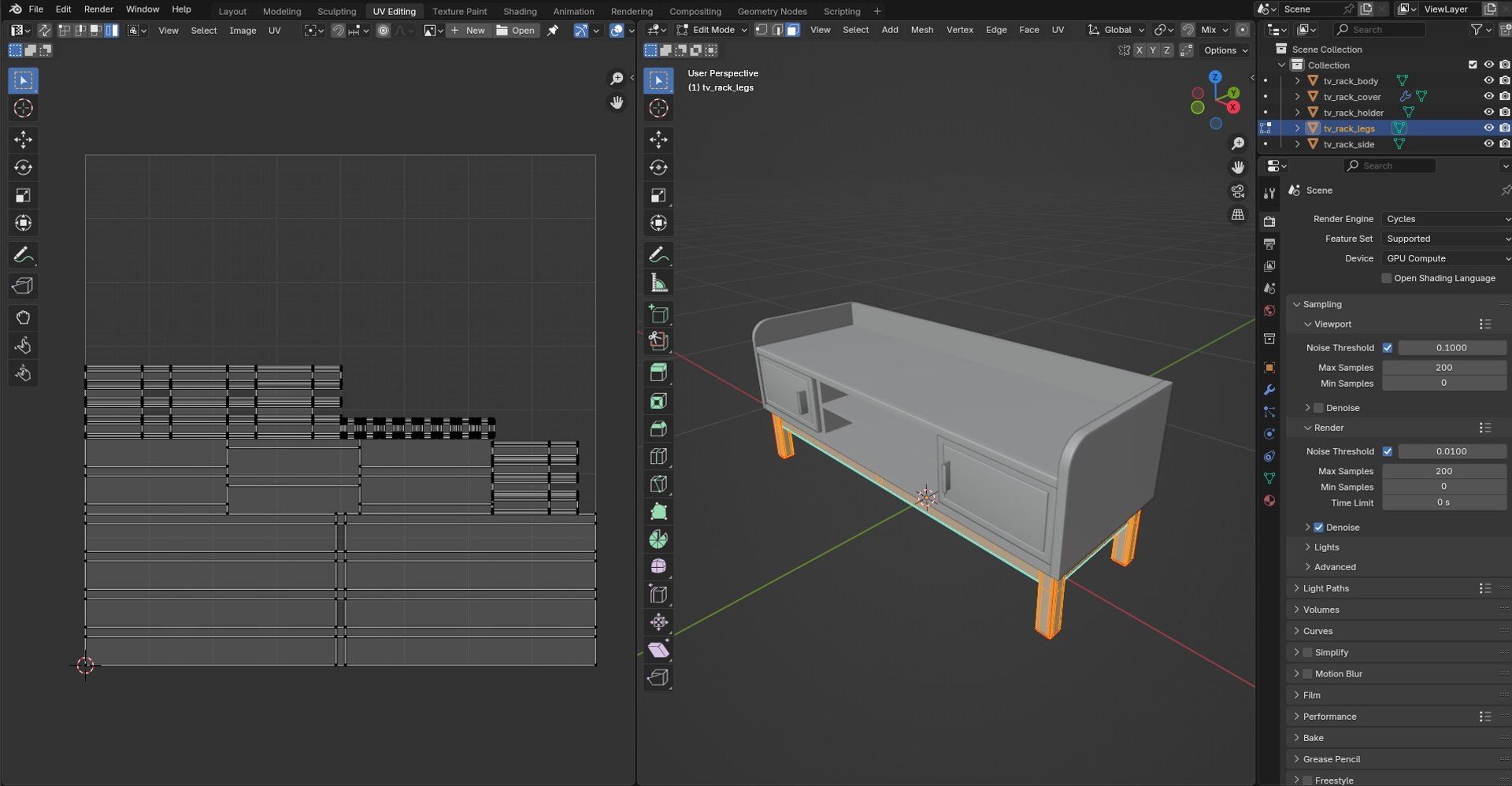The height and width of the screenshot is (786, 1512).
Task: Click the outliner Search field
Action: [1380, 29]
